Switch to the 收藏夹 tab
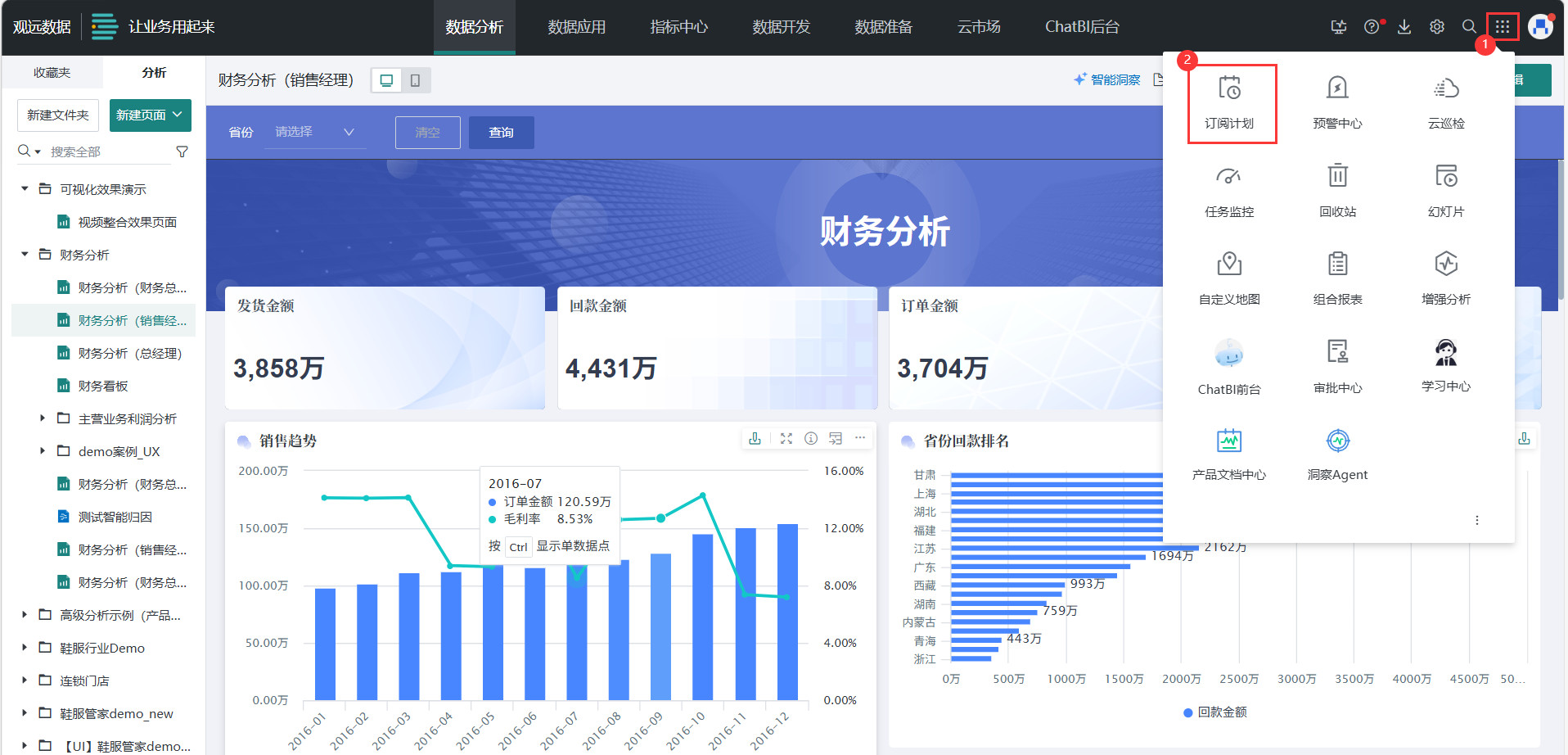Image resolution: width=1568 pixels, height=755 pixels. pos(51,72)
